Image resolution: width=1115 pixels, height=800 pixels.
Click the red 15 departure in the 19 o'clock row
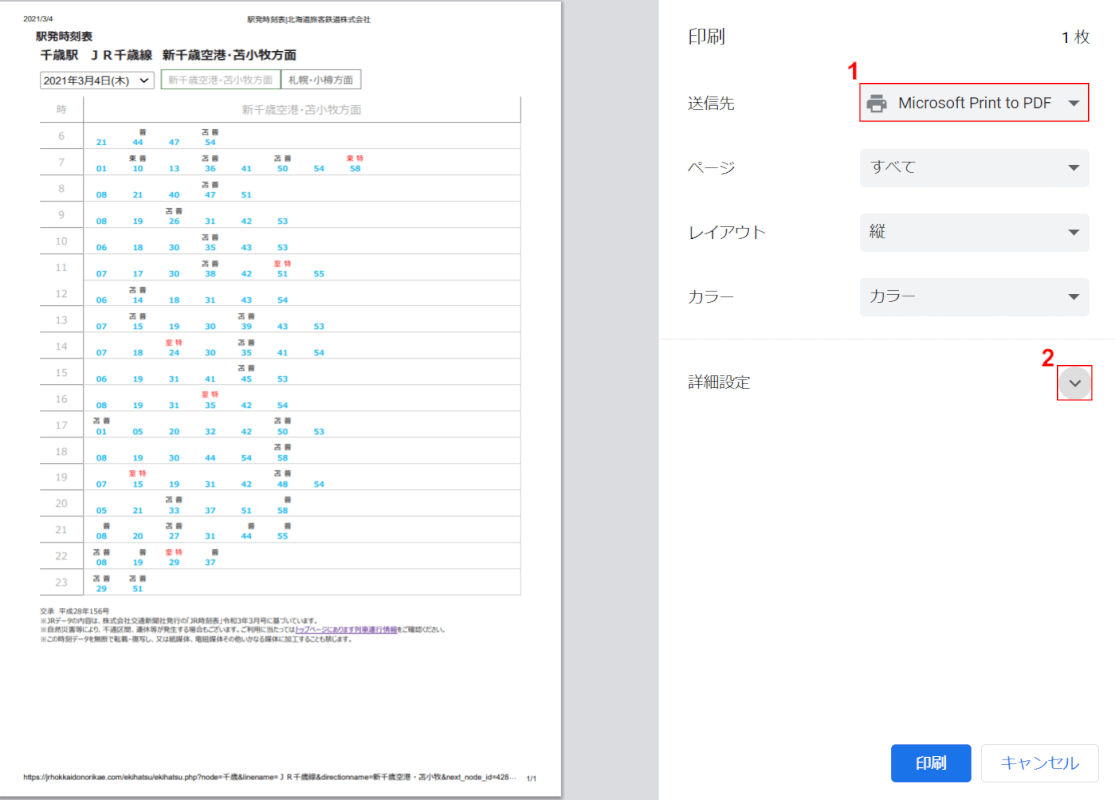coord(138,484)
